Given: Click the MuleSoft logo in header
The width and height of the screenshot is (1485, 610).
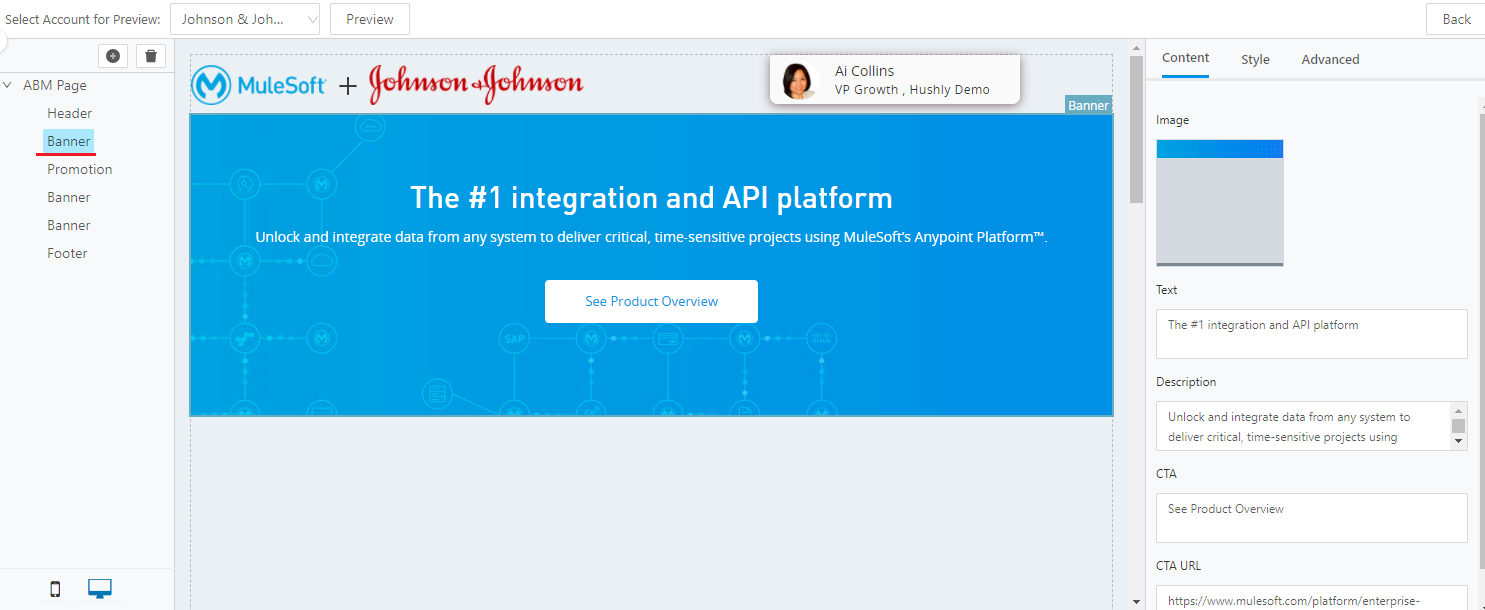Looking at the screenshot, I should (x=259, y=86).
